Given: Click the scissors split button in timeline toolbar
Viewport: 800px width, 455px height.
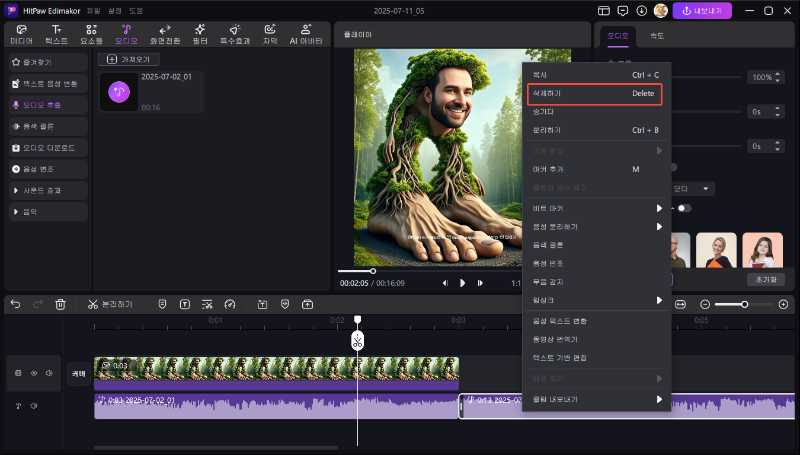Looking at the screenshot, I should coord(110,304).
